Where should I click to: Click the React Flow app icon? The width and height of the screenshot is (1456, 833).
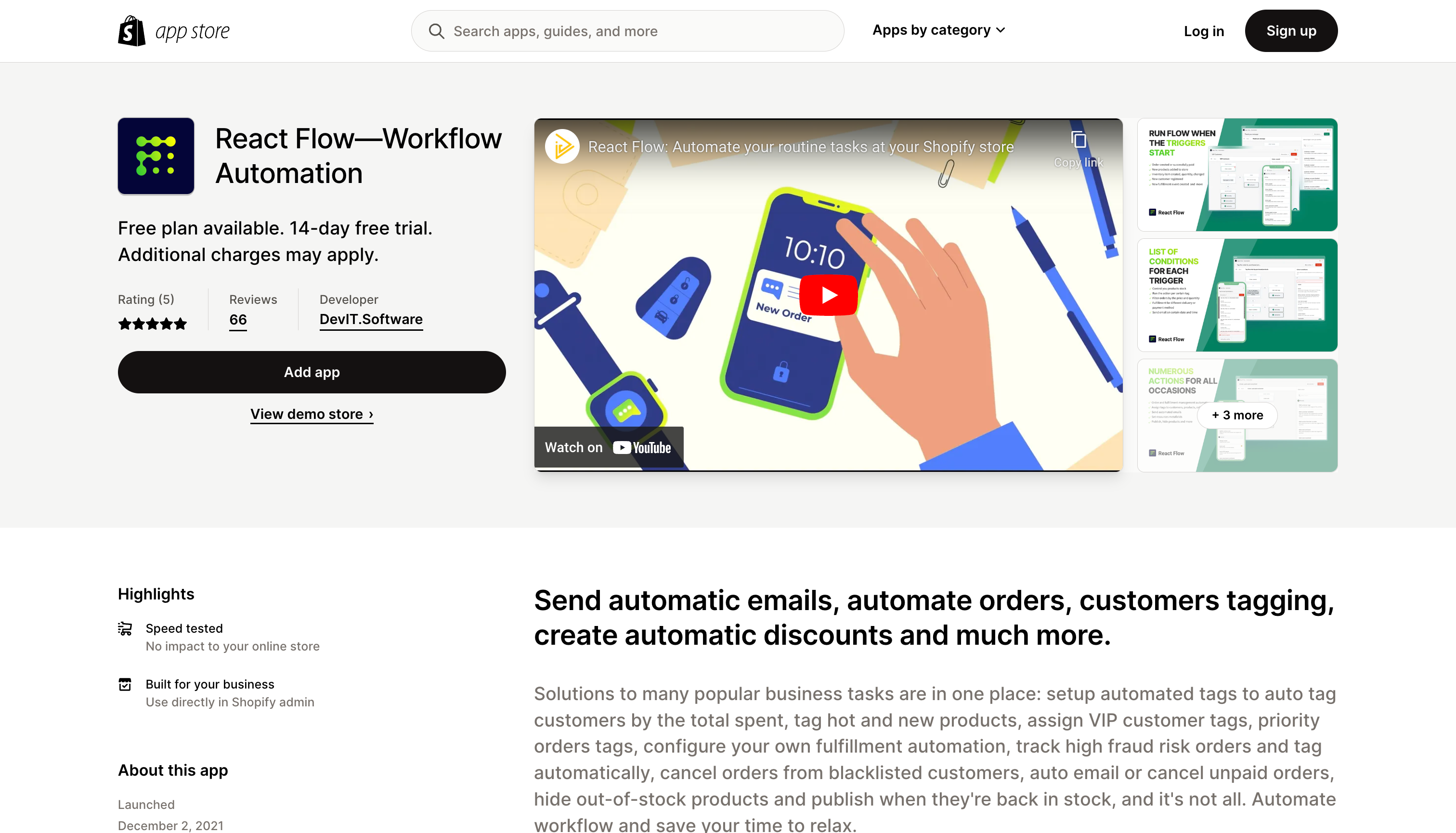tap(156, 156)
